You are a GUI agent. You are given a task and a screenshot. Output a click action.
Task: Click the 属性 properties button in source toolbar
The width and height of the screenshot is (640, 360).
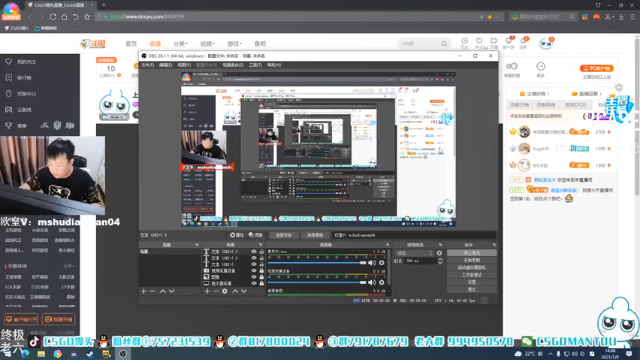237,235
